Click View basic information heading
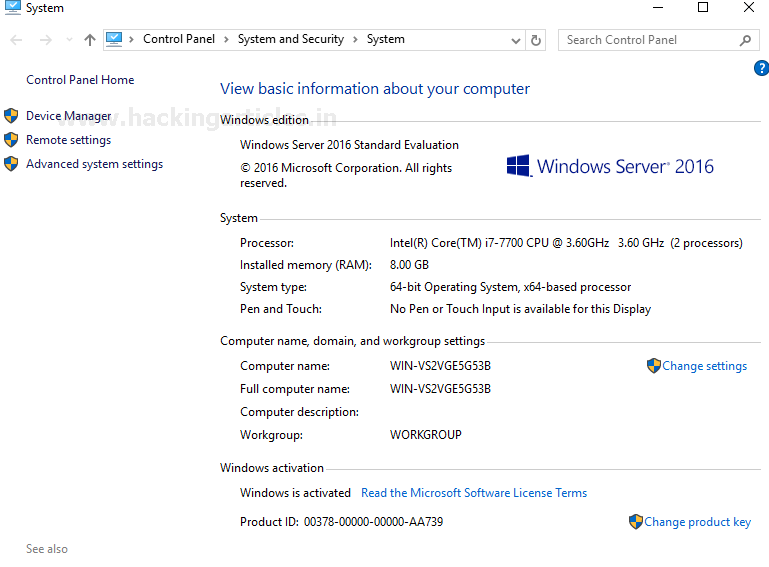The image size is (769, 567). click(x=375, y=89)
